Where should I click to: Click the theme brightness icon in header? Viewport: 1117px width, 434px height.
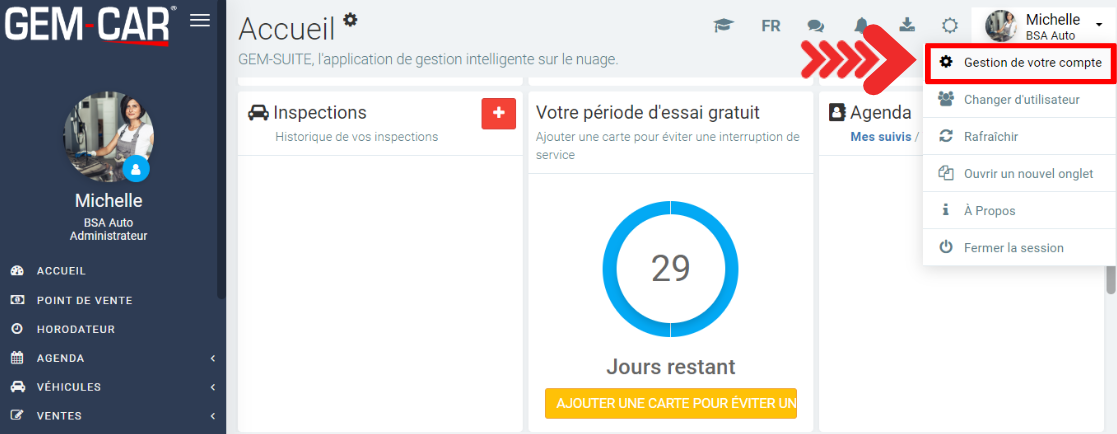tap(950, 26)
